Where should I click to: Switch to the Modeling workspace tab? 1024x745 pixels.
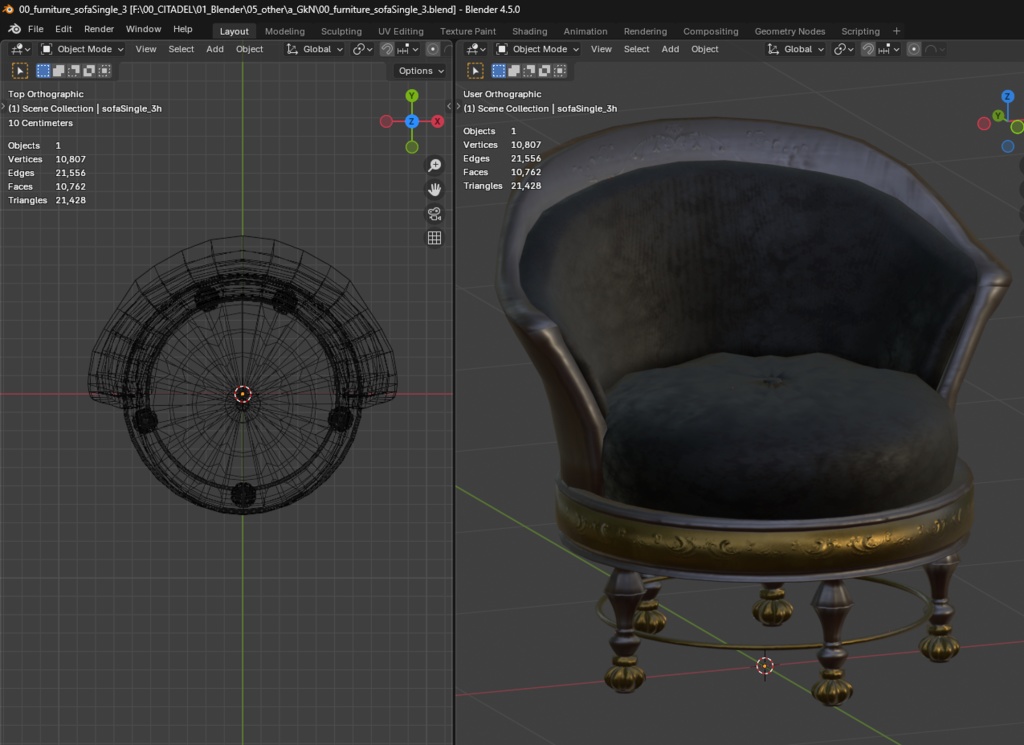285,31
